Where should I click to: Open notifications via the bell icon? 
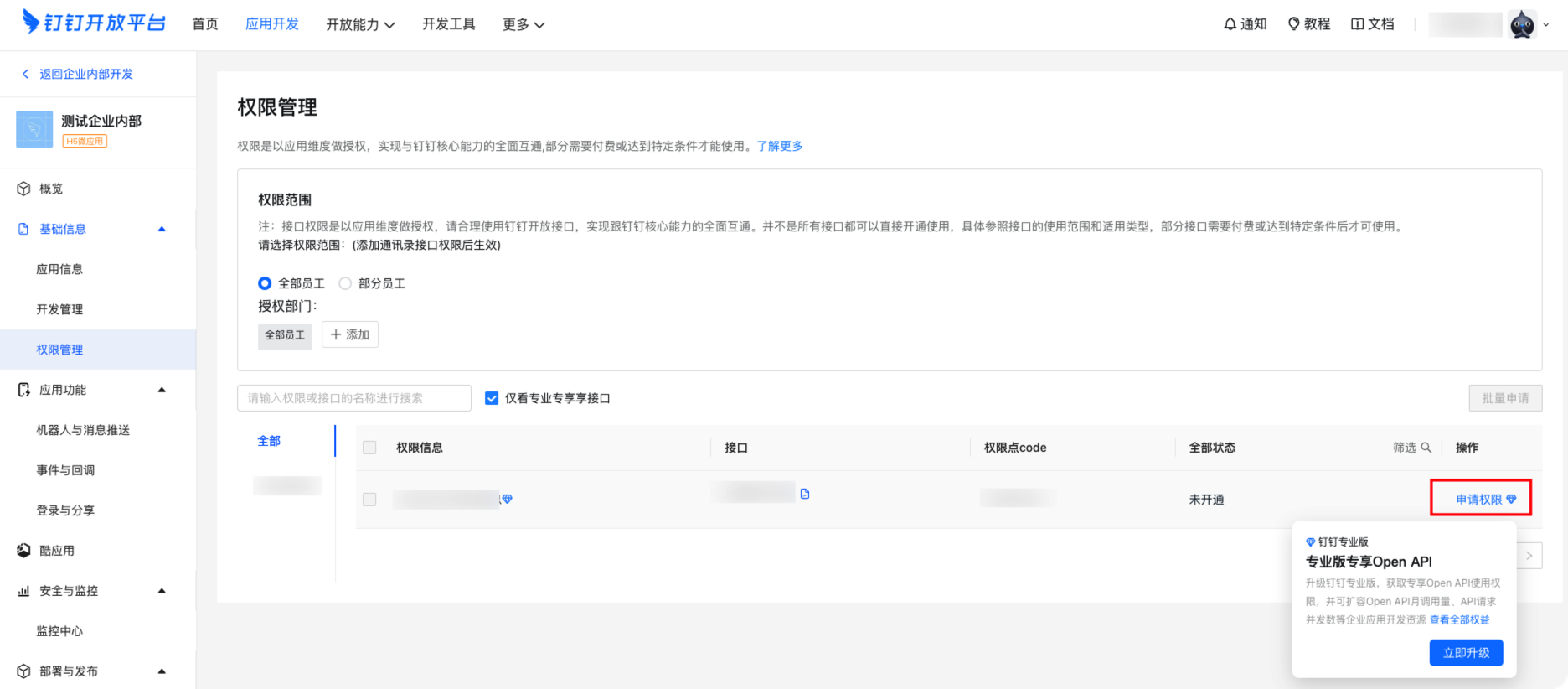coord(1230,24)
